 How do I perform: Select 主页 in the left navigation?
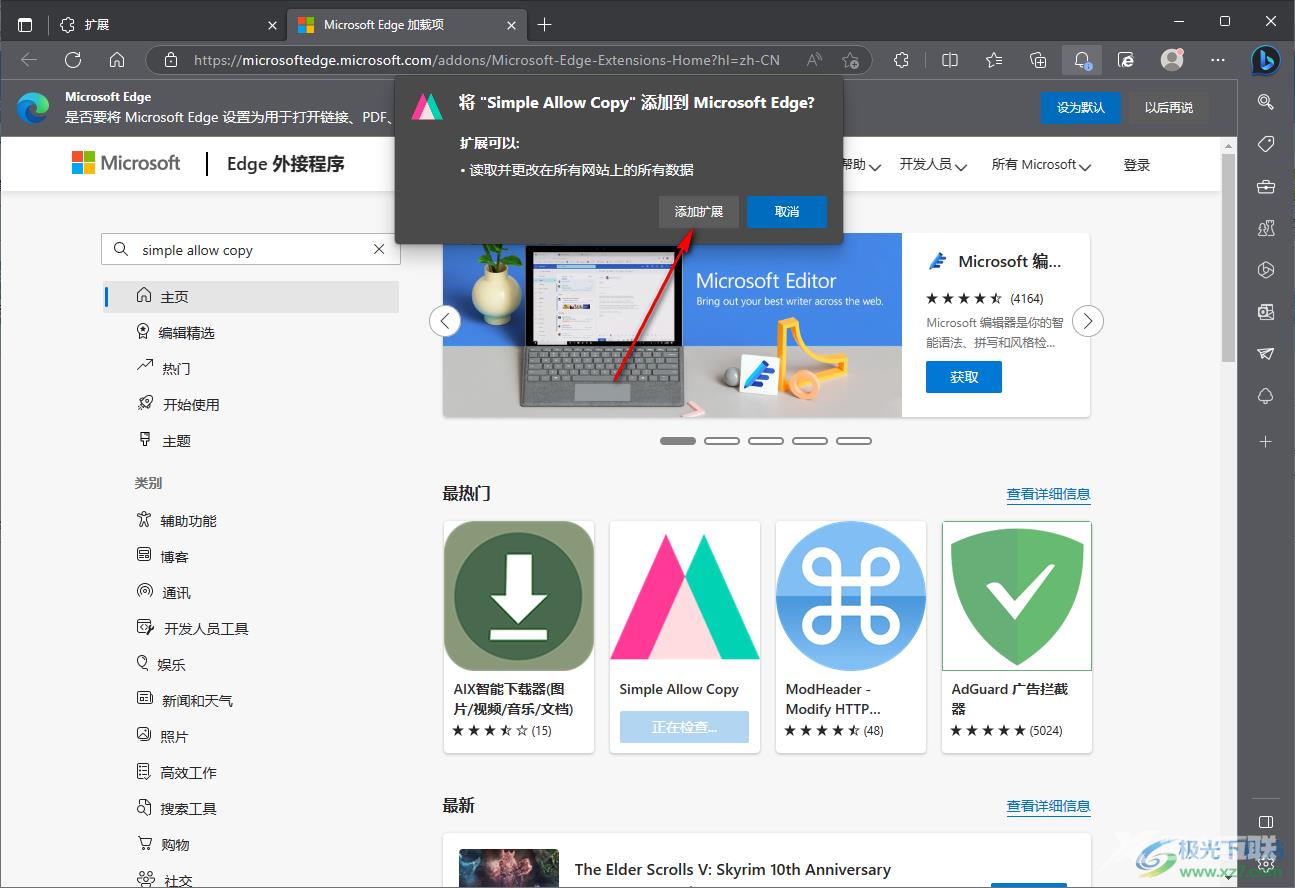click(251, 297)
